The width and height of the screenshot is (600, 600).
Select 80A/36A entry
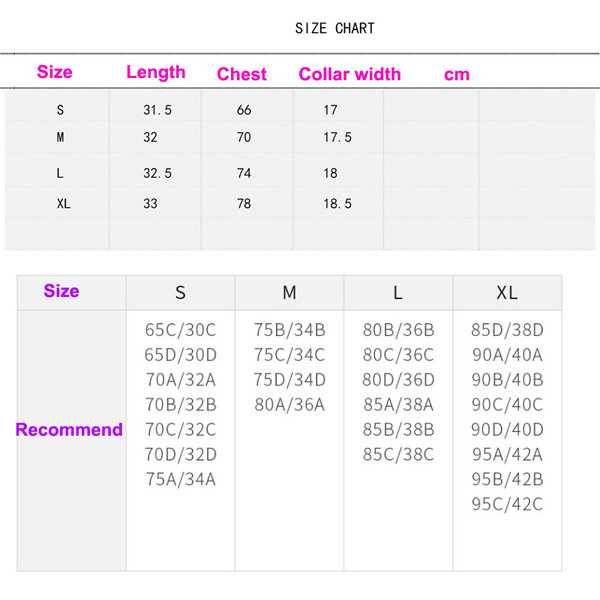tap(290, 404)
